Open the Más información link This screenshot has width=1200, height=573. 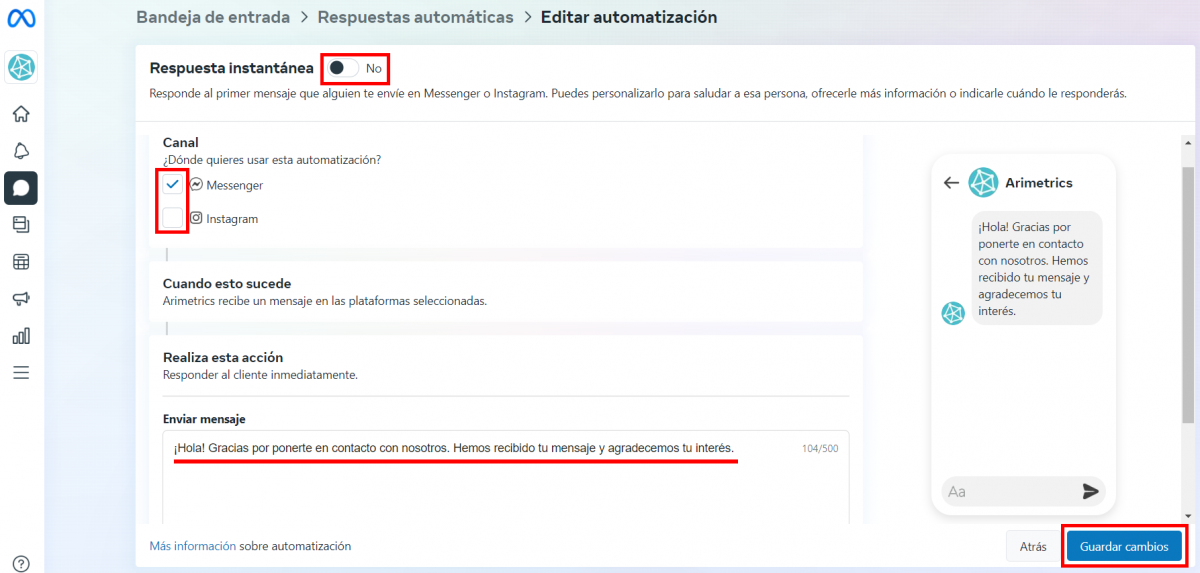tap(193, 546)
